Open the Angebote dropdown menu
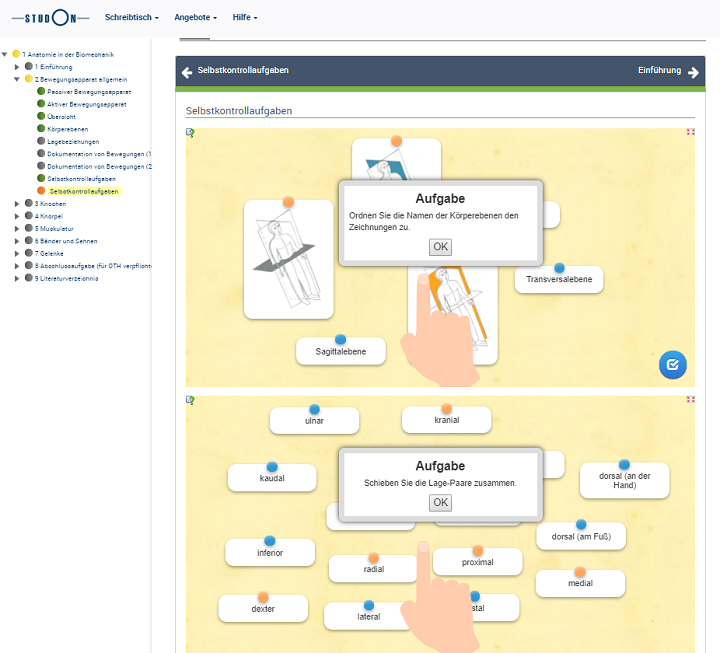The width and height of the screenshot is (720, 653). coord(195,18)
